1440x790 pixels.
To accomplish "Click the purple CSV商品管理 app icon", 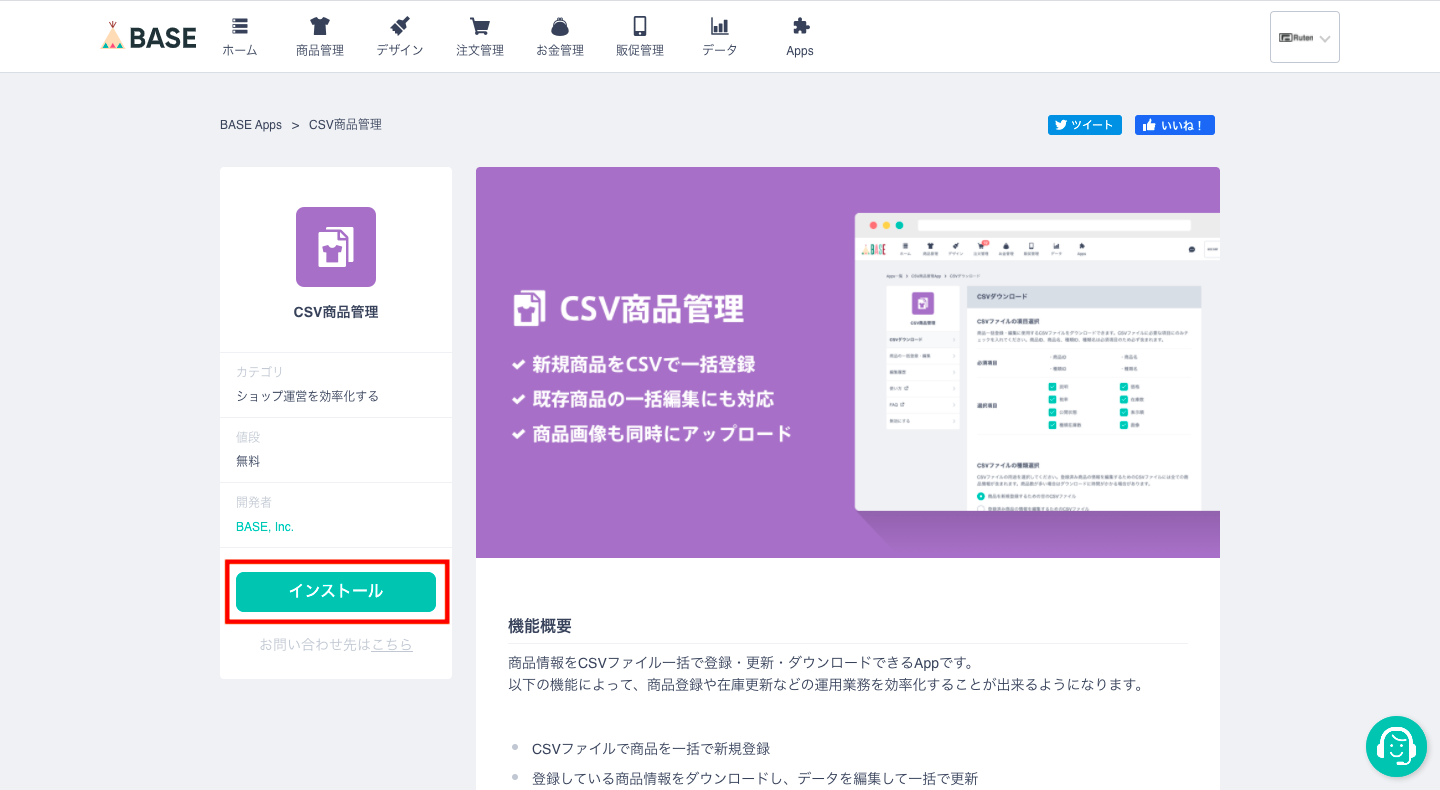I will coord(336,247).
